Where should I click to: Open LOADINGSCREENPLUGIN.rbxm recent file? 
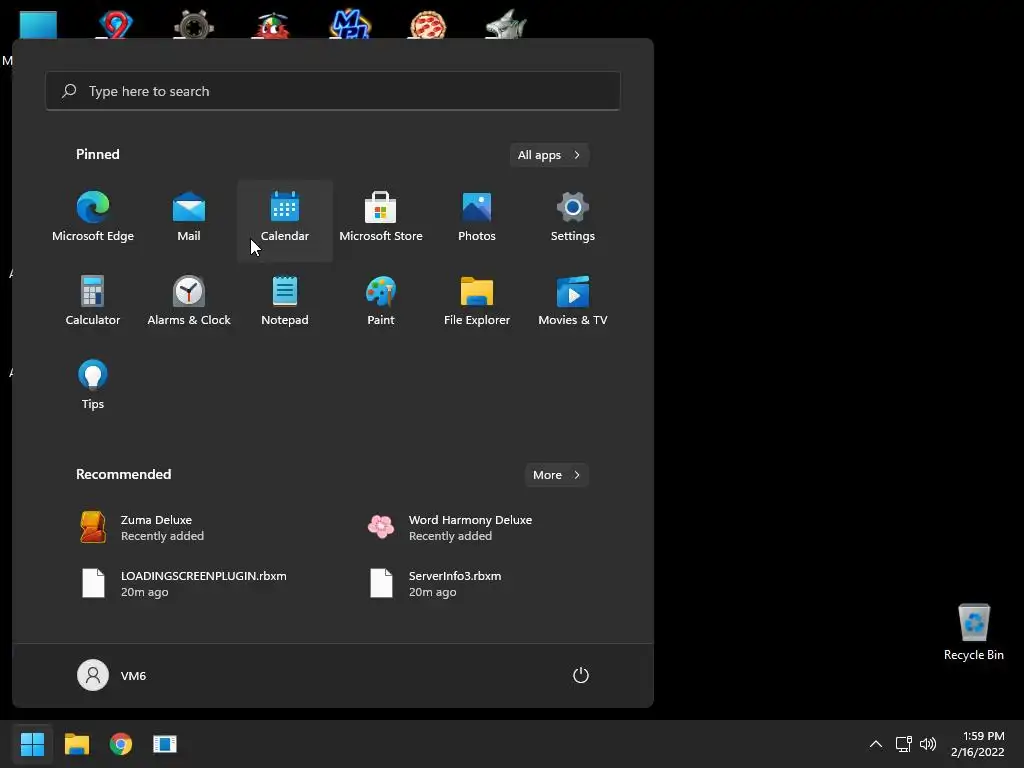[x=189, y=583]
